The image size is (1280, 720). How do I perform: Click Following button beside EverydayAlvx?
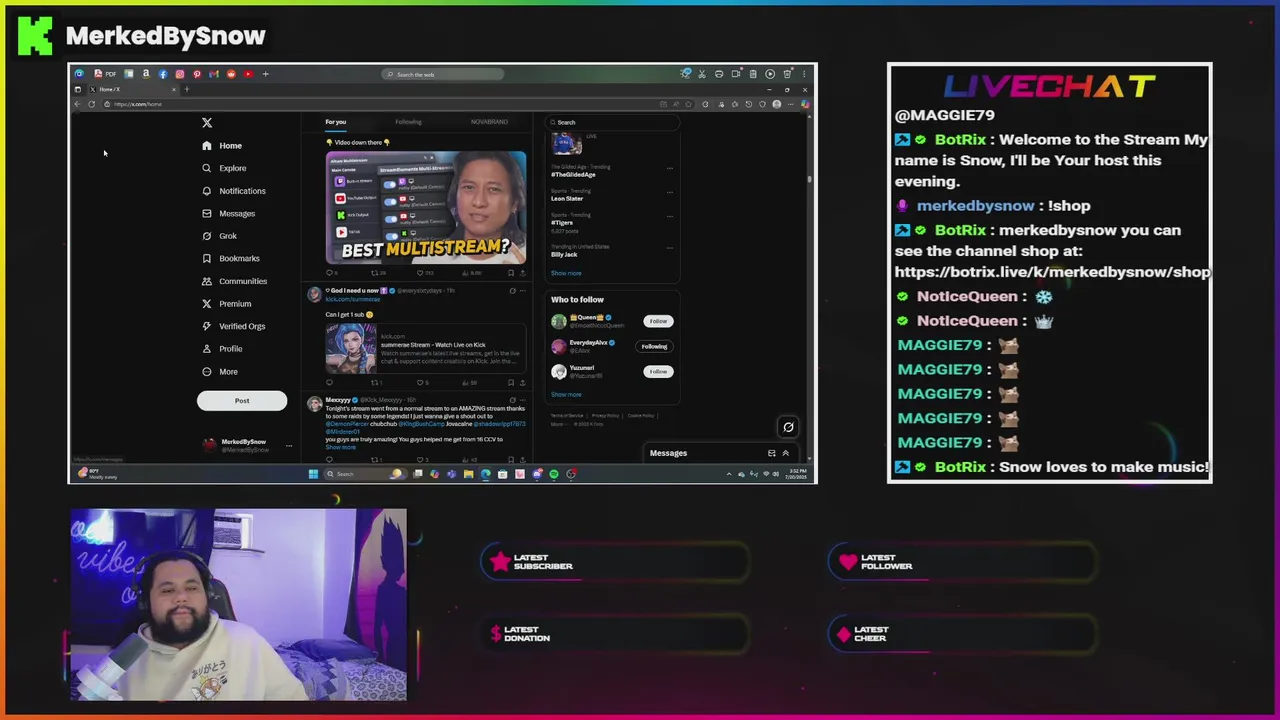(655, 346)
